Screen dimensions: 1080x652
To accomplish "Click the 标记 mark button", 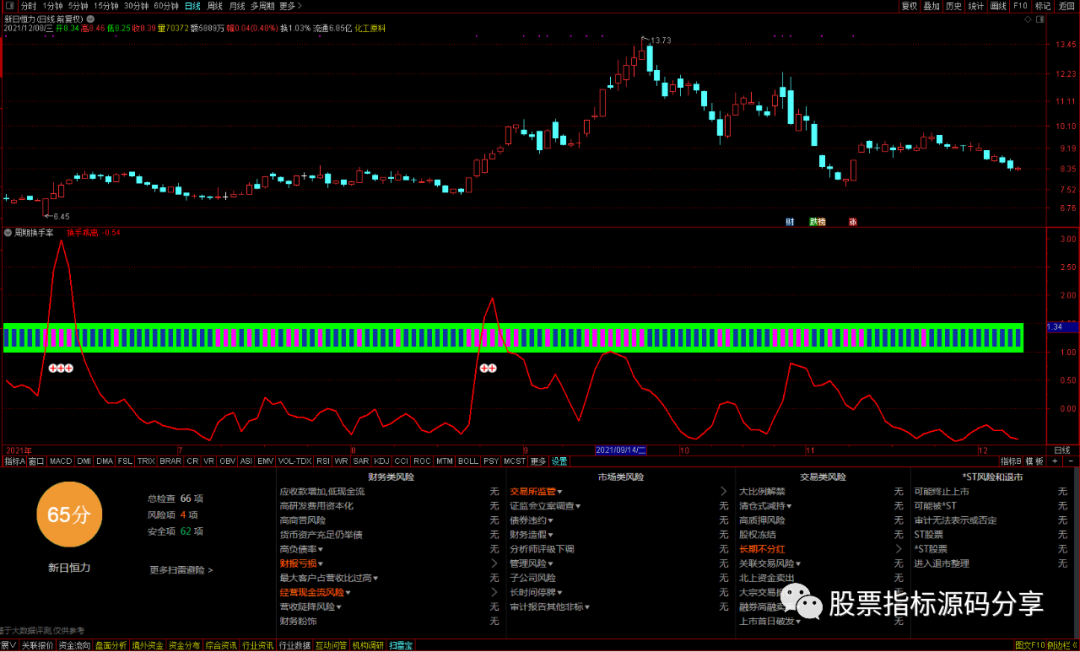I will tap(1043, 6).
